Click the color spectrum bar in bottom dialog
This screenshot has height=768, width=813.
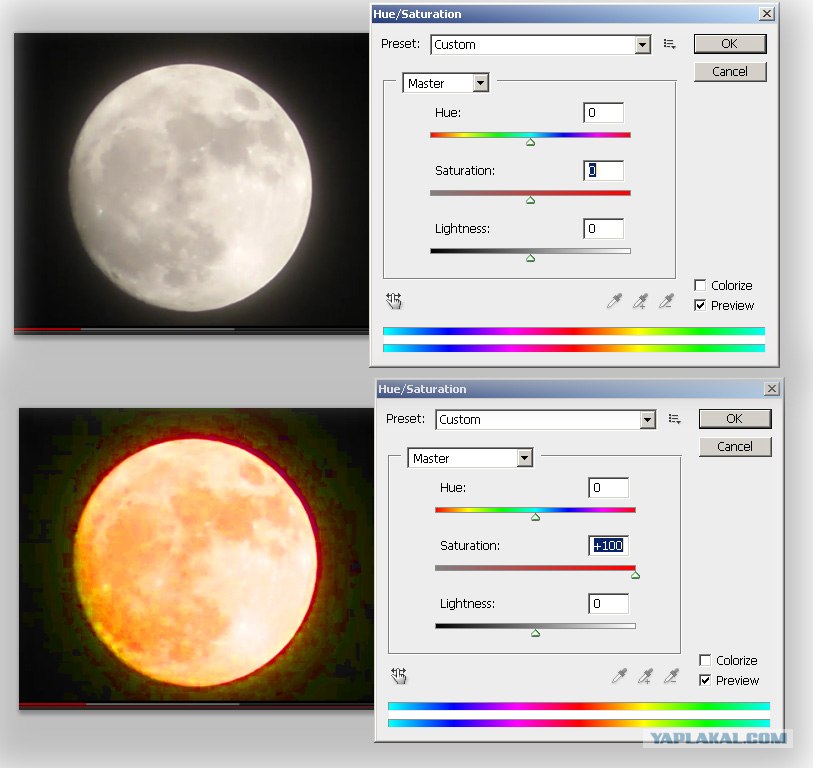[579, 715]
